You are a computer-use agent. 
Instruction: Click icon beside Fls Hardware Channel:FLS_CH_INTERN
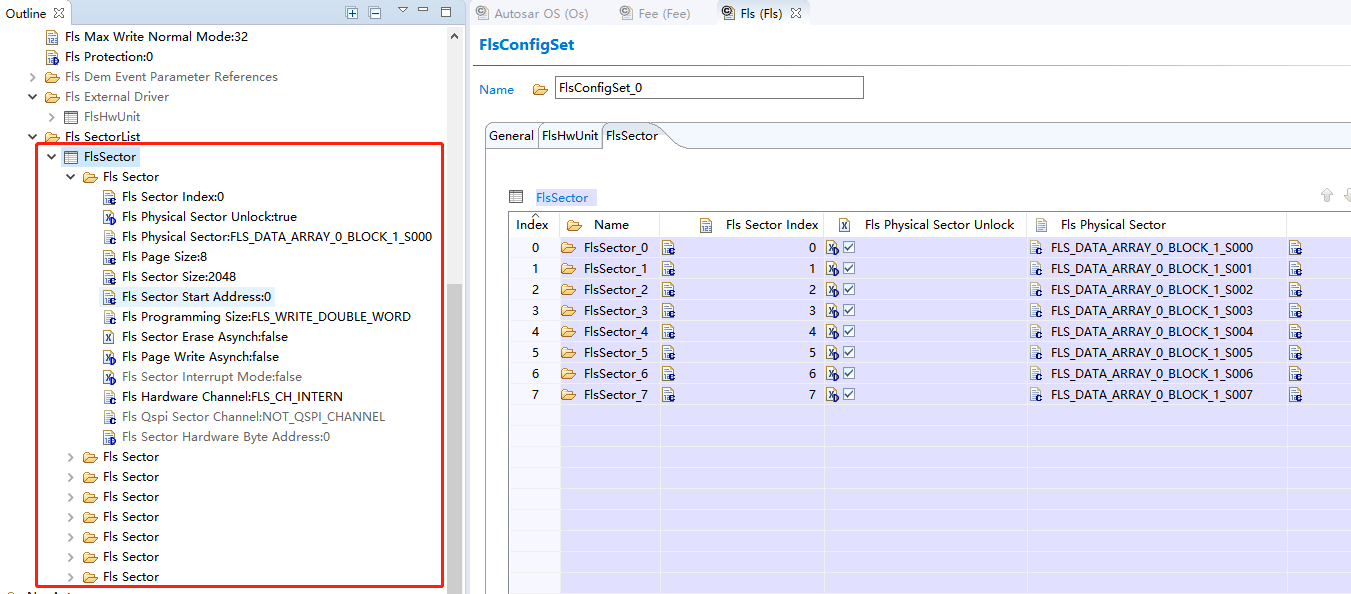(x=110, y=397)
